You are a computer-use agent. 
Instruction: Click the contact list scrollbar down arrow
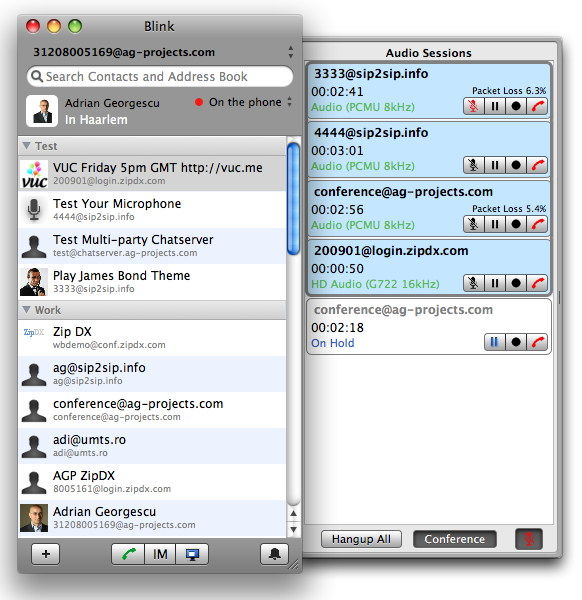[x=293, y=529]
